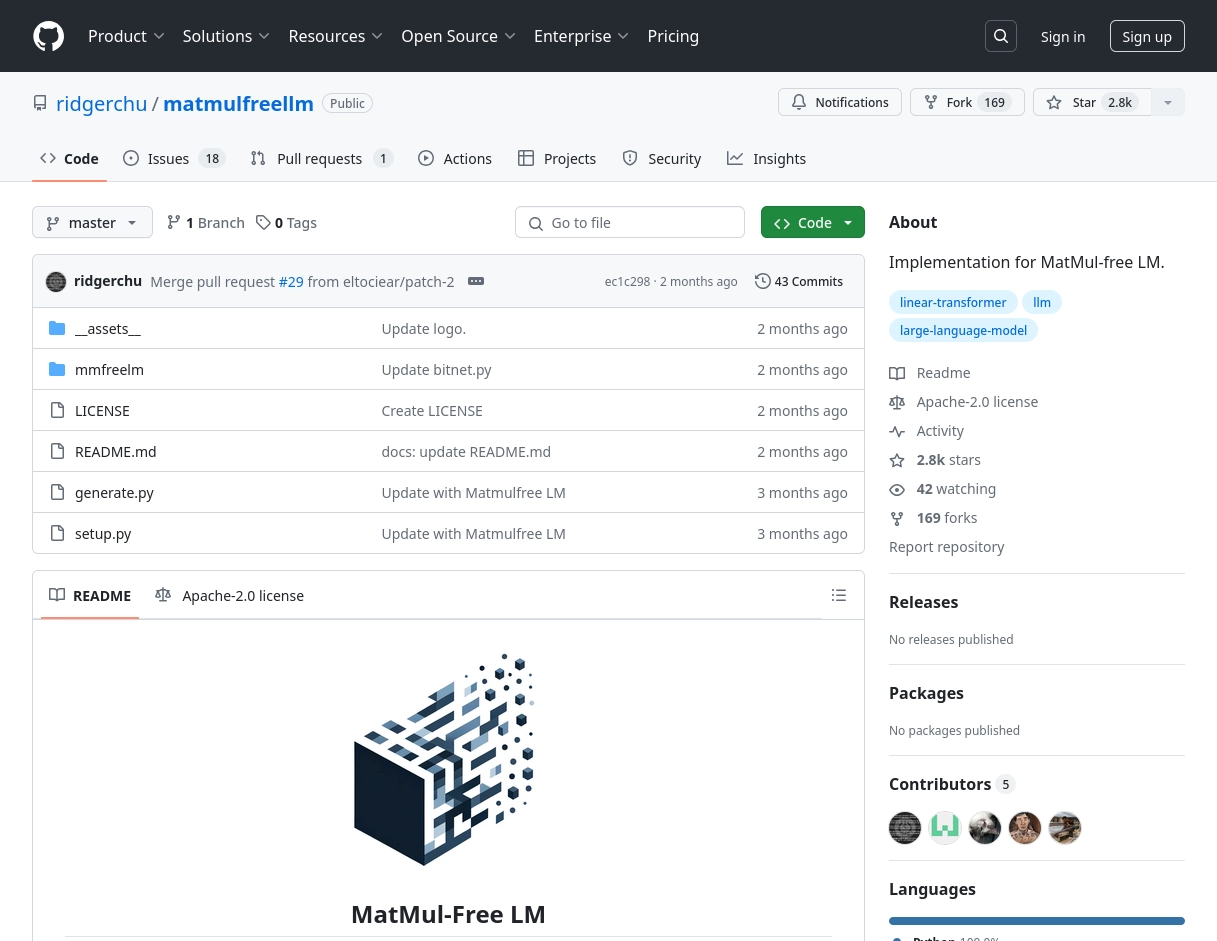Click the GitHub octocat home logo
Image resolution: width=1217 pixels, height=941 pixels.
48,36
